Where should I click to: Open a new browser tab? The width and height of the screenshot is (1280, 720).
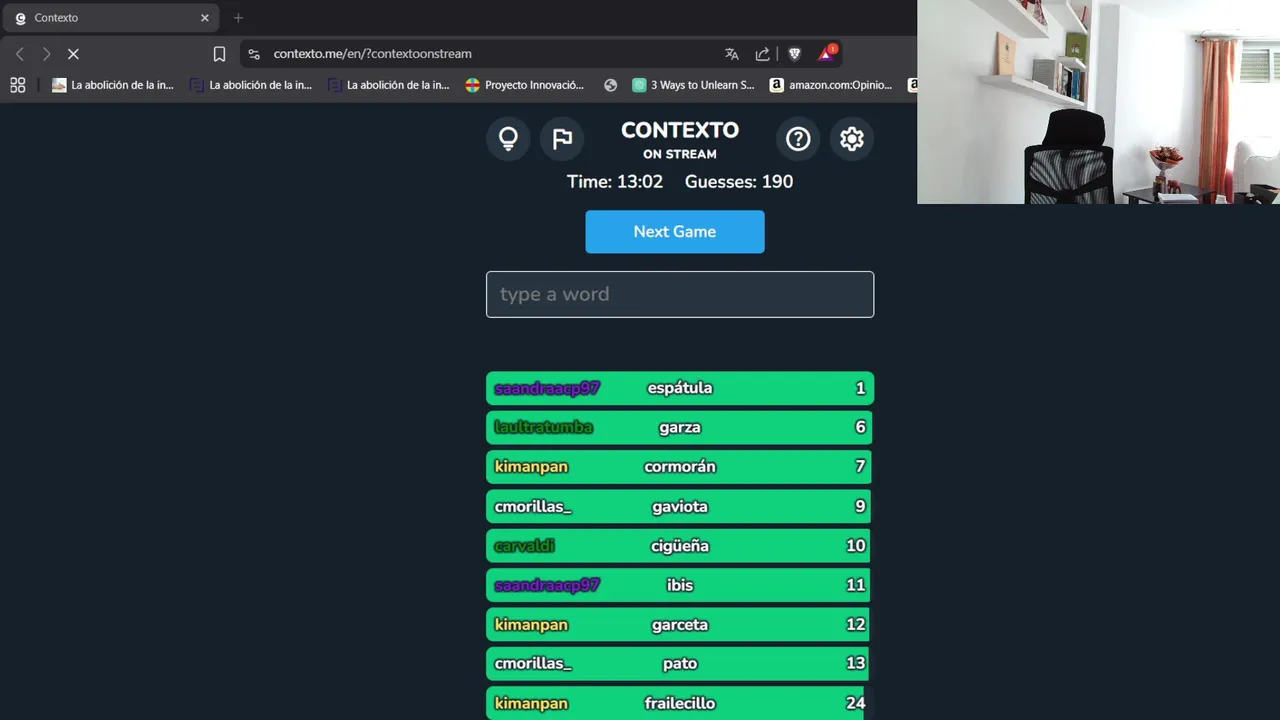238,18
